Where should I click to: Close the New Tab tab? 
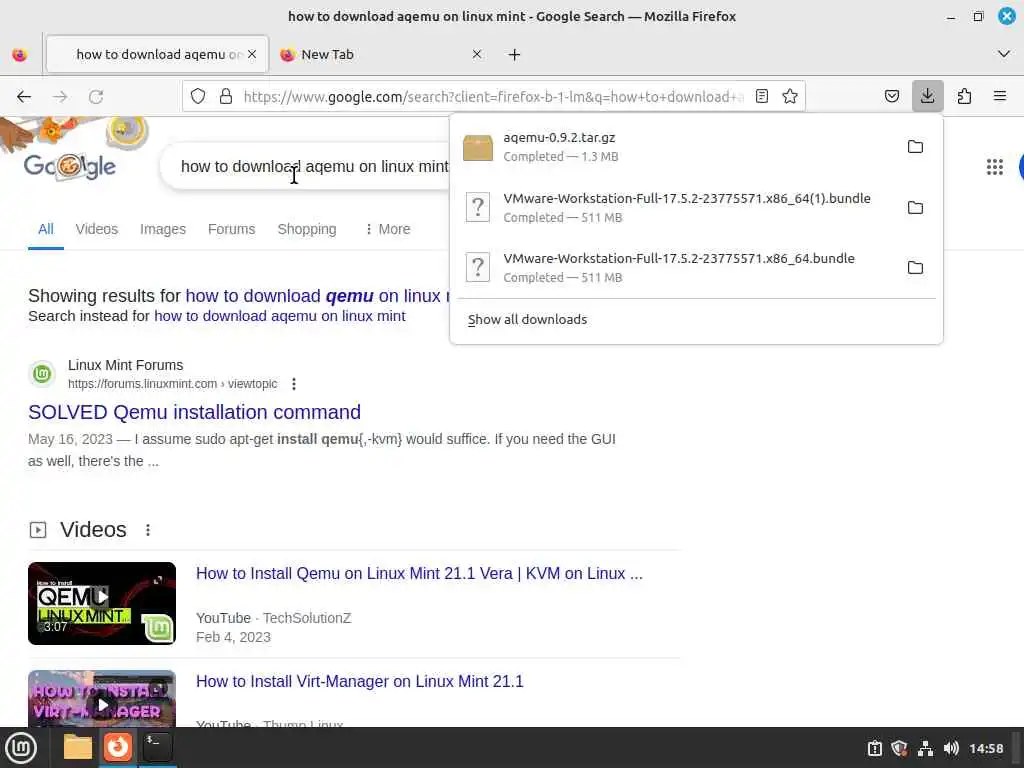coord(477,54)
